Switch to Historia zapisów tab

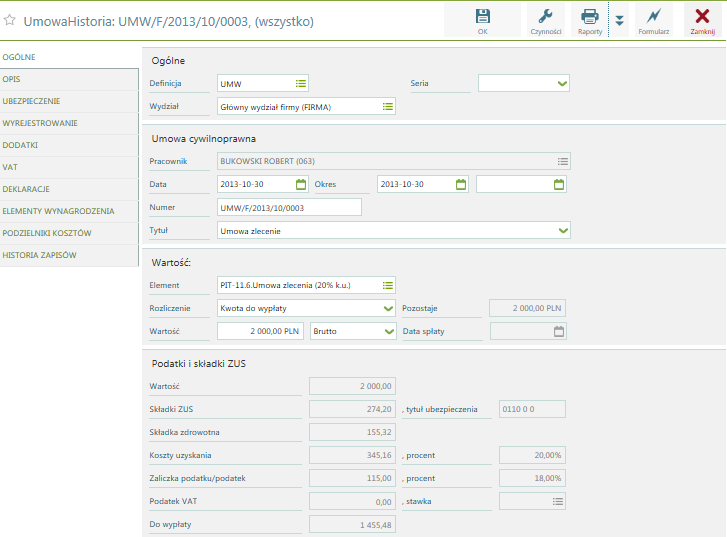tap(70, 256)
